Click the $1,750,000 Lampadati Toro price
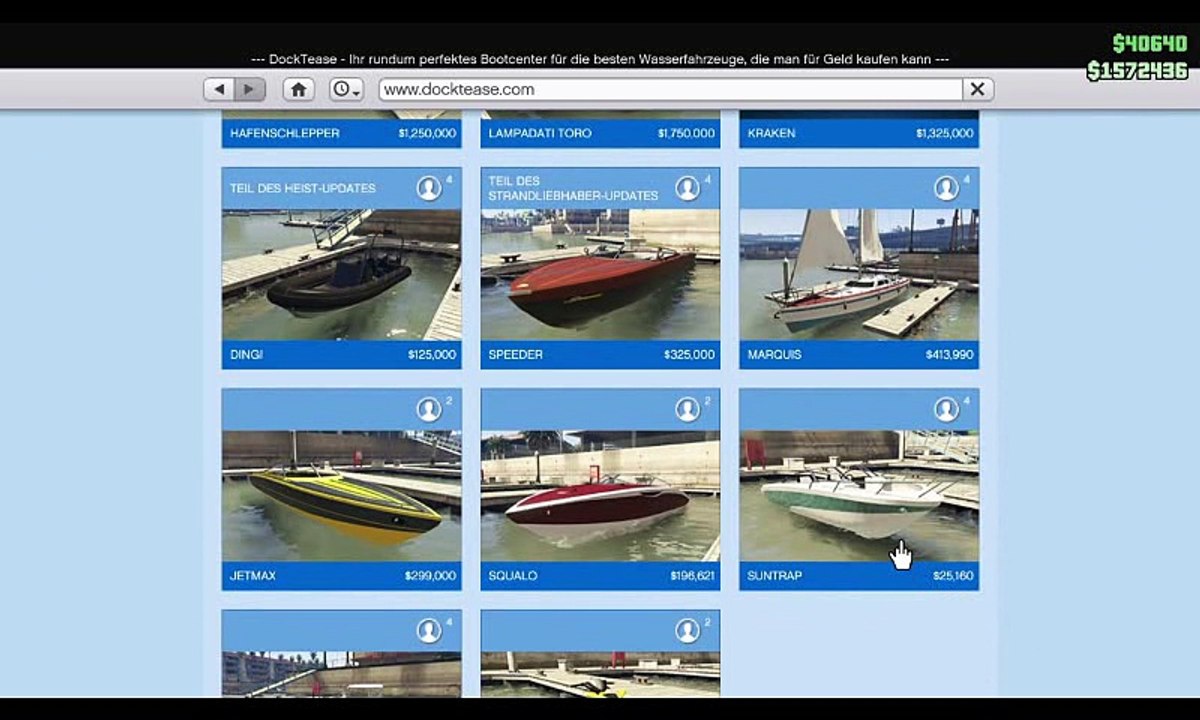The width and height of the screenshot is (1200, 720). tap(686, 133)
